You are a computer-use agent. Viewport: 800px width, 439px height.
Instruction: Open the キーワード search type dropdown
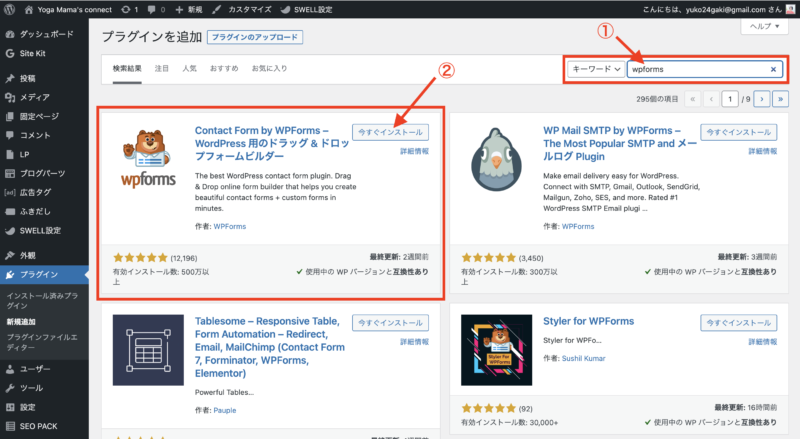[x=596, y=69]
